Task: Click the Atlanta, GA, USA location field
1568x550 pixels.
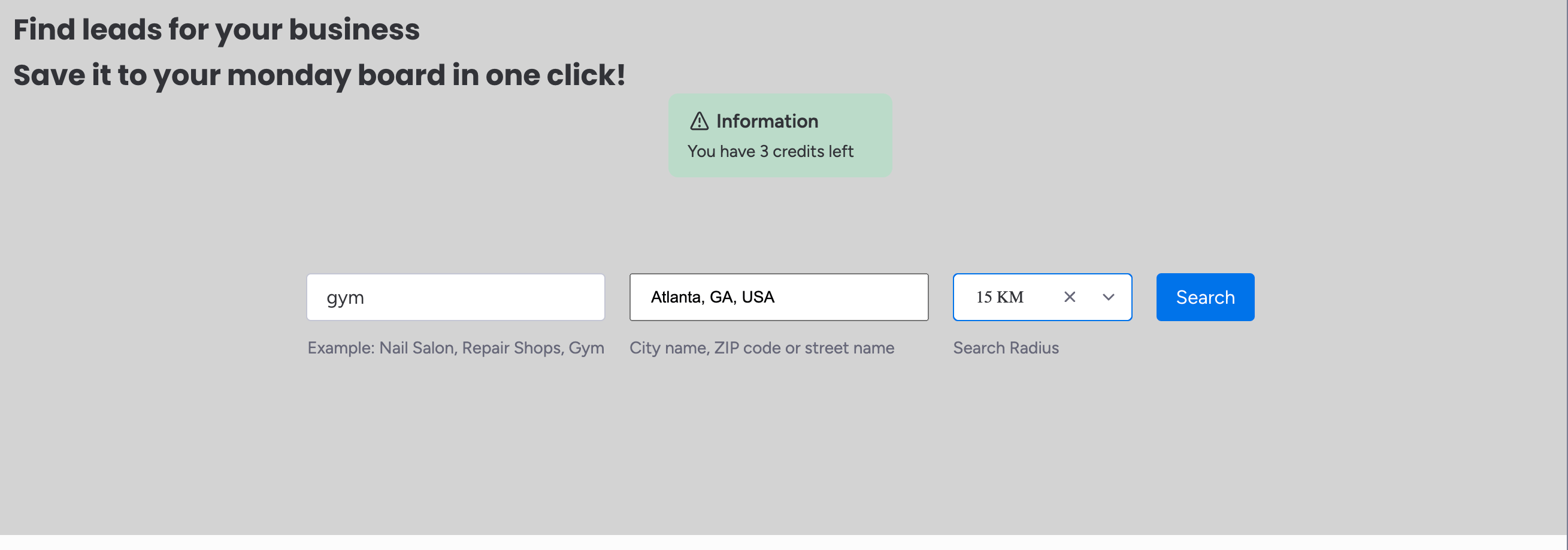Action: coord(778,297)
